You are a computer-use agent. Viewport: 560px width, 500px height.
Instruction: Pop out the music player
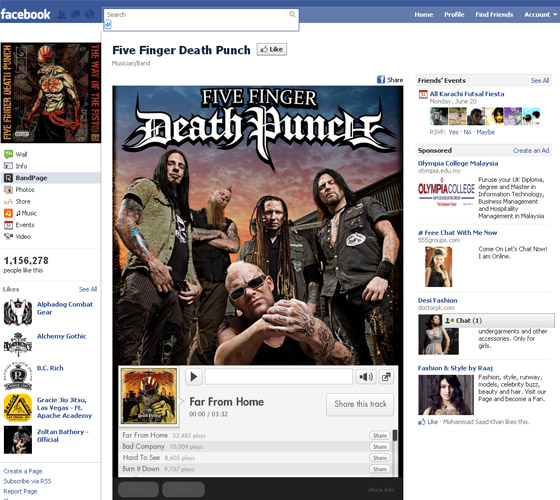(x=386, y=377)
